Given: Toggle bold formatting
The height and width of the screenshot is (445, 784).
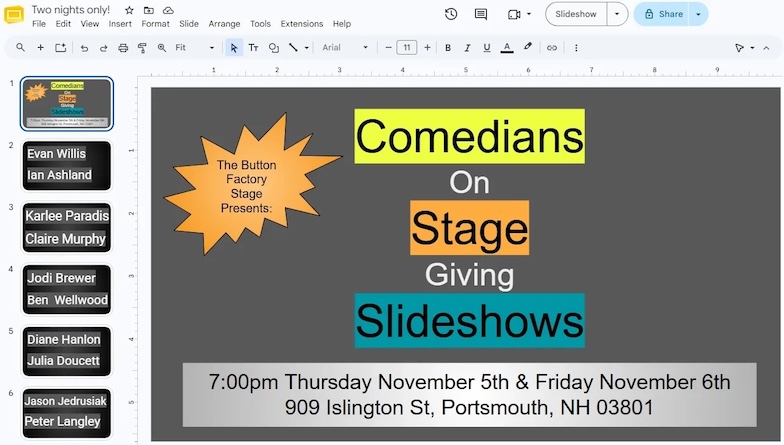Looking at the screenshot, I should point(448,48).
